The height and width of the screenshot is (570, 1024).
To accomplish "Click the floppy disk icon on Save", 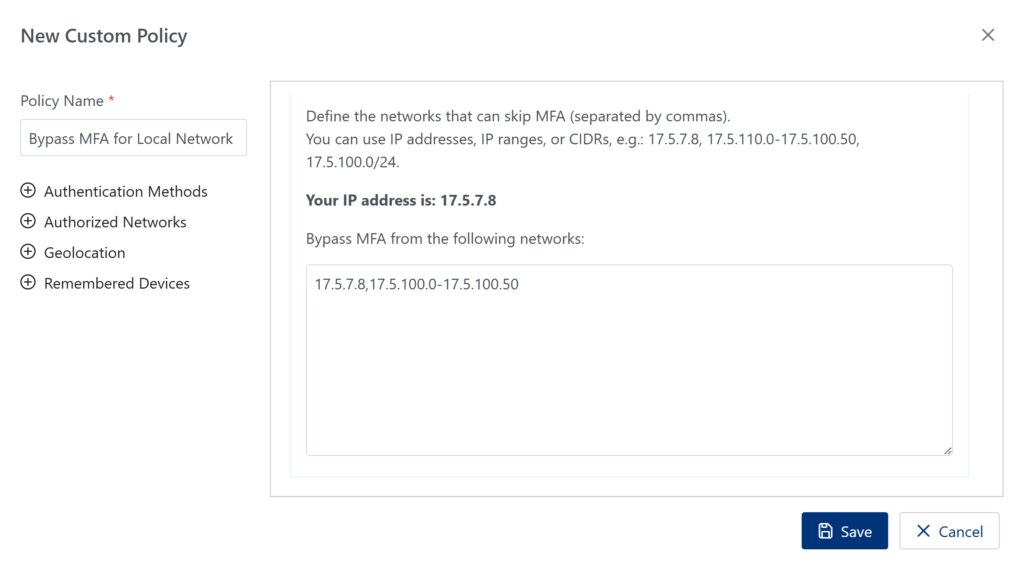I will (825, 531).
